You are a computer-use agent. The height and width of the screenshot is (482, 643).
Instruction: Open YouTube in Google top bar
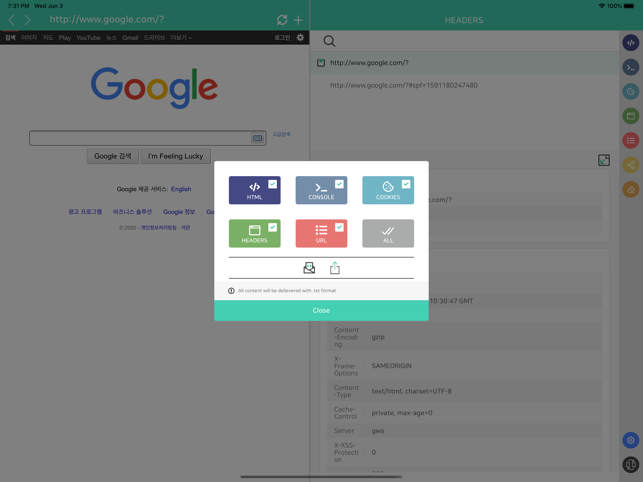(88, 38)
